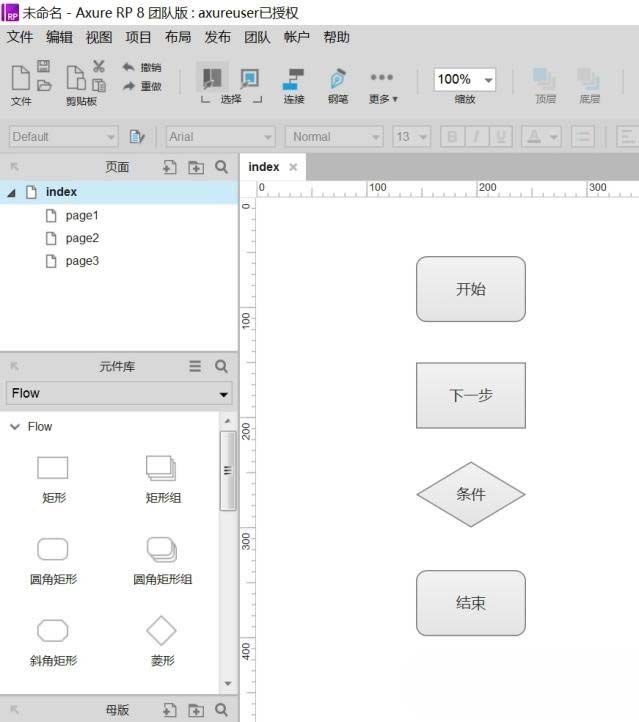Viewport: 639px width, 722px height.
Task: Collapse the Flow section chevron
Action: [x=15, y=427]
